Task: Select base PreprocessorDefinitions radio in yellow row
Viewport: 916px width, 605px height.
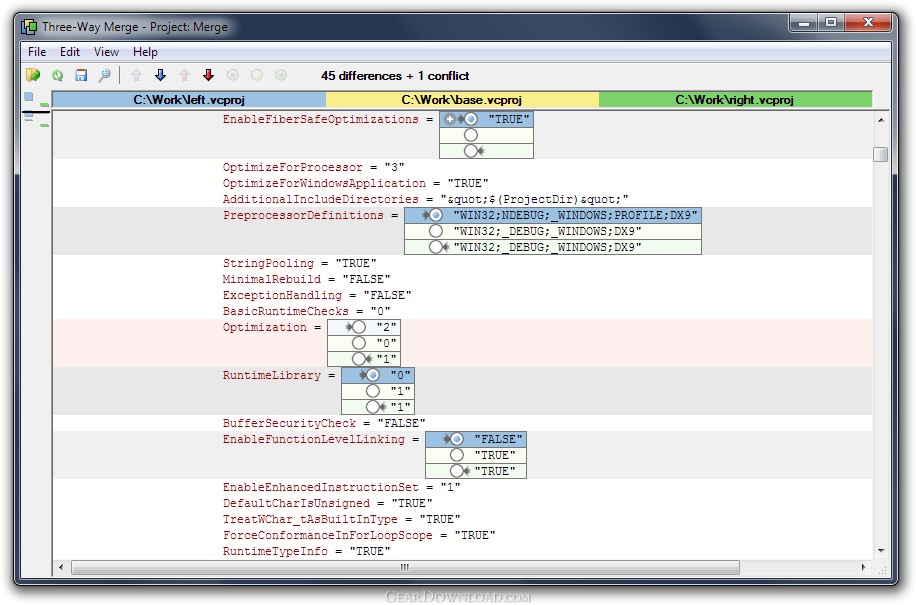Action: 436,231
